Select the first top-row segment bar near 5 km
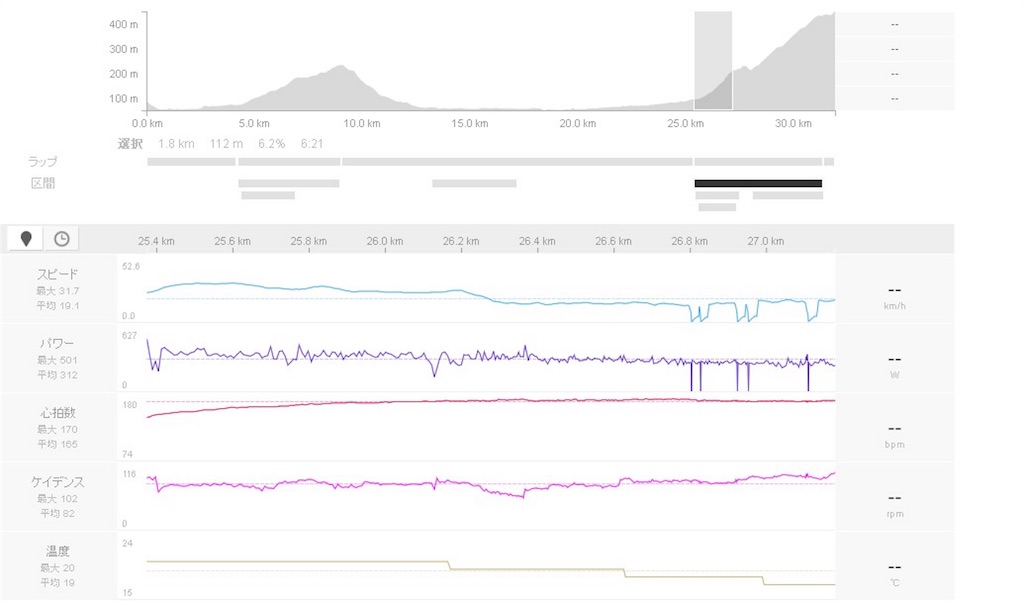 [x=289, y=184]
